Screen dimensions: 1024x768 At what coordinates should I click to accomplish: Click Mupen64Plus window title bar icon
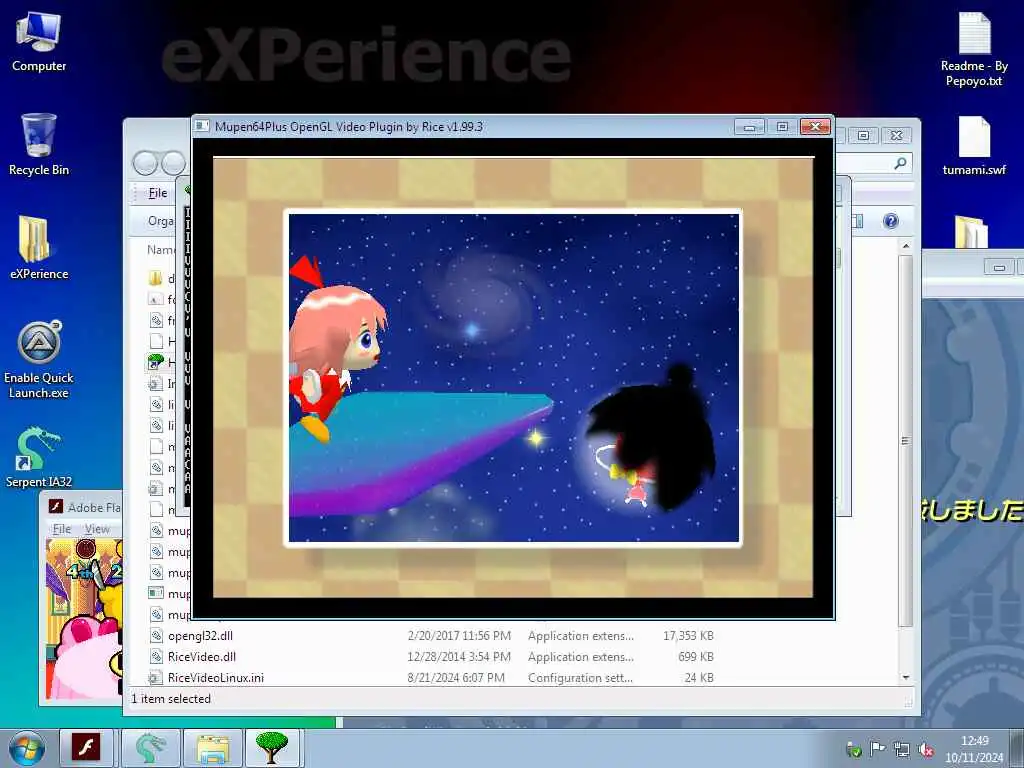coord(202,126)
